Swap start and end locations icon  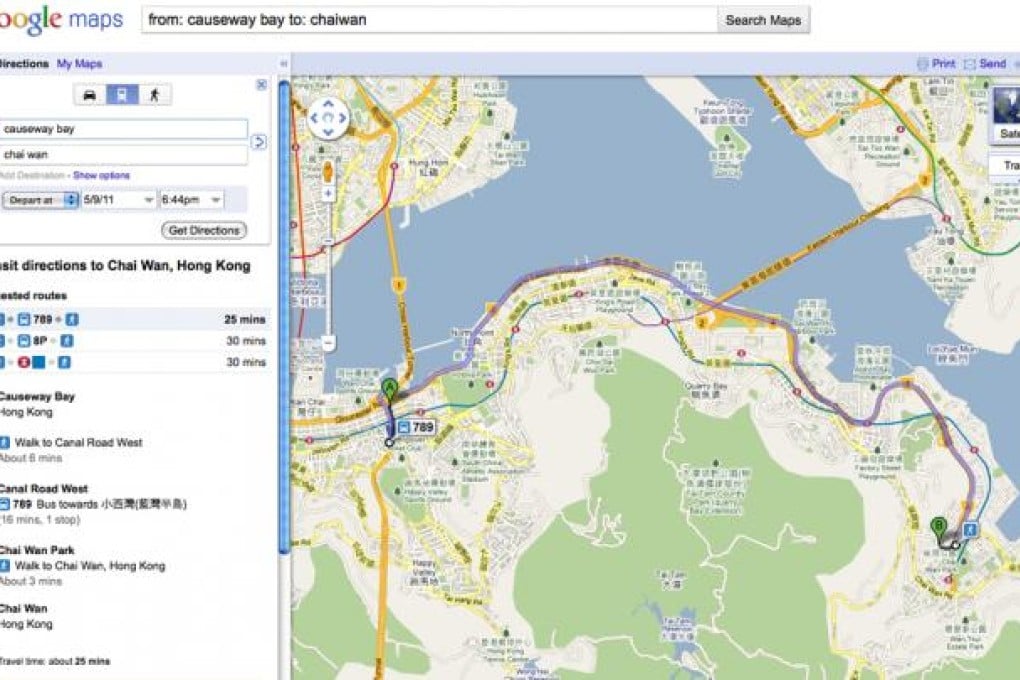click(258, 142)
